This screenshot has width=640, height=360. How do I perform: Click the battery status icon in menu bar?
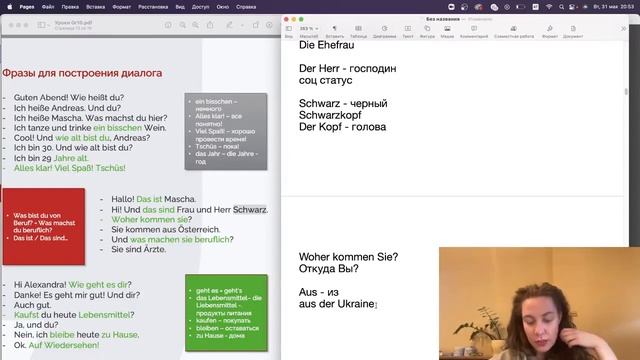click(x=520, y=7)
